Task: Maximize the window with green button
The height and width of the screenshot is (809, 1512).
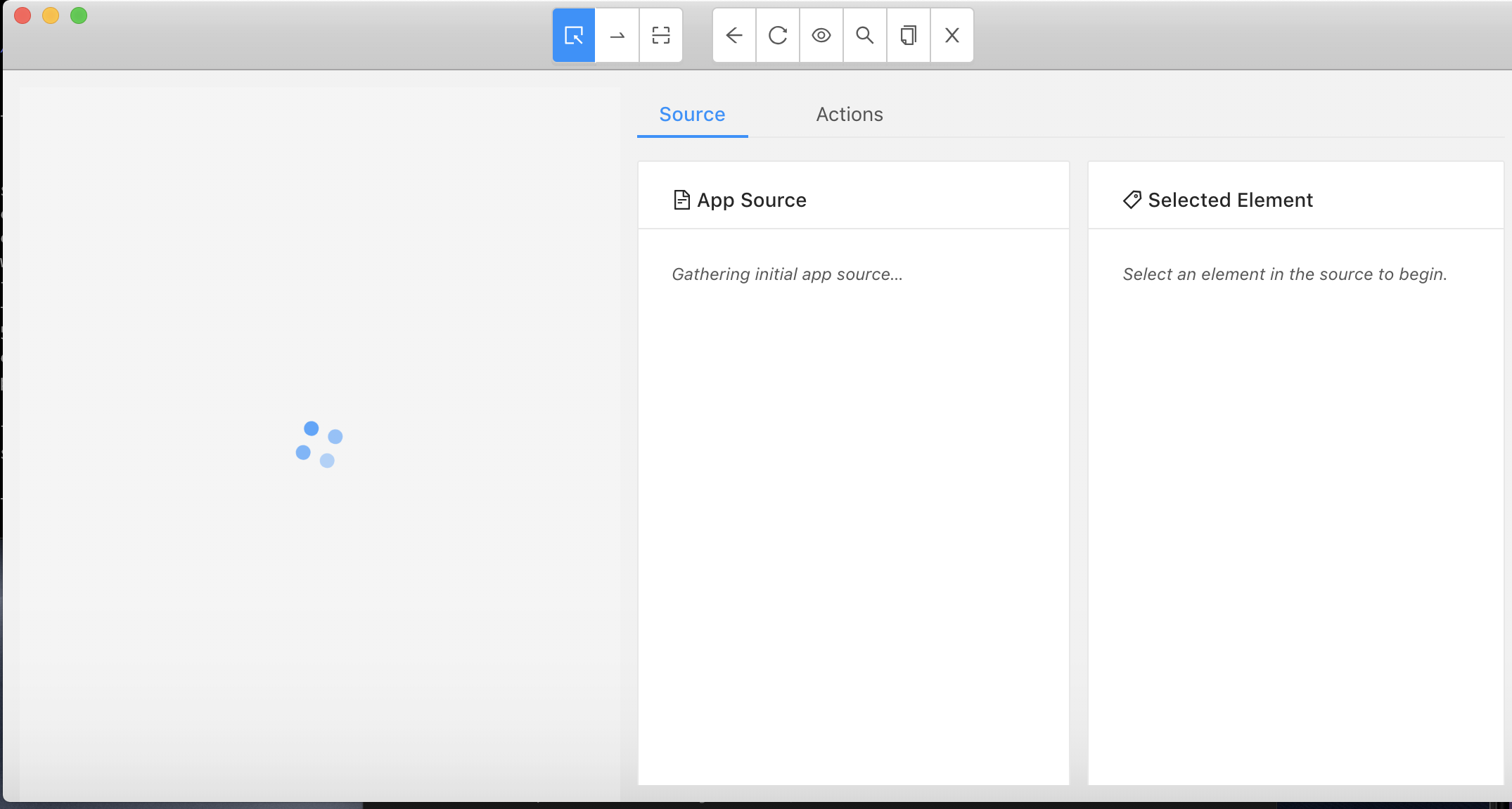Action: click(79, 15)
